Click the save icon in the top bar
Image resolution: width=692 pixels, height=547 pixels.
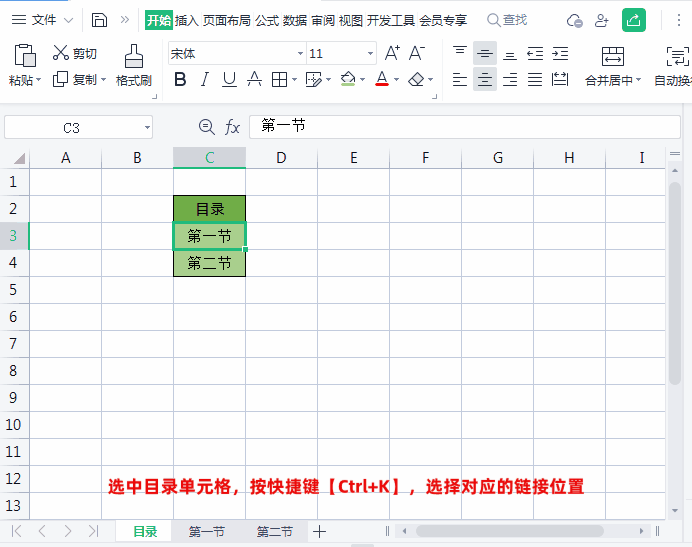click(x=99, y=20)
